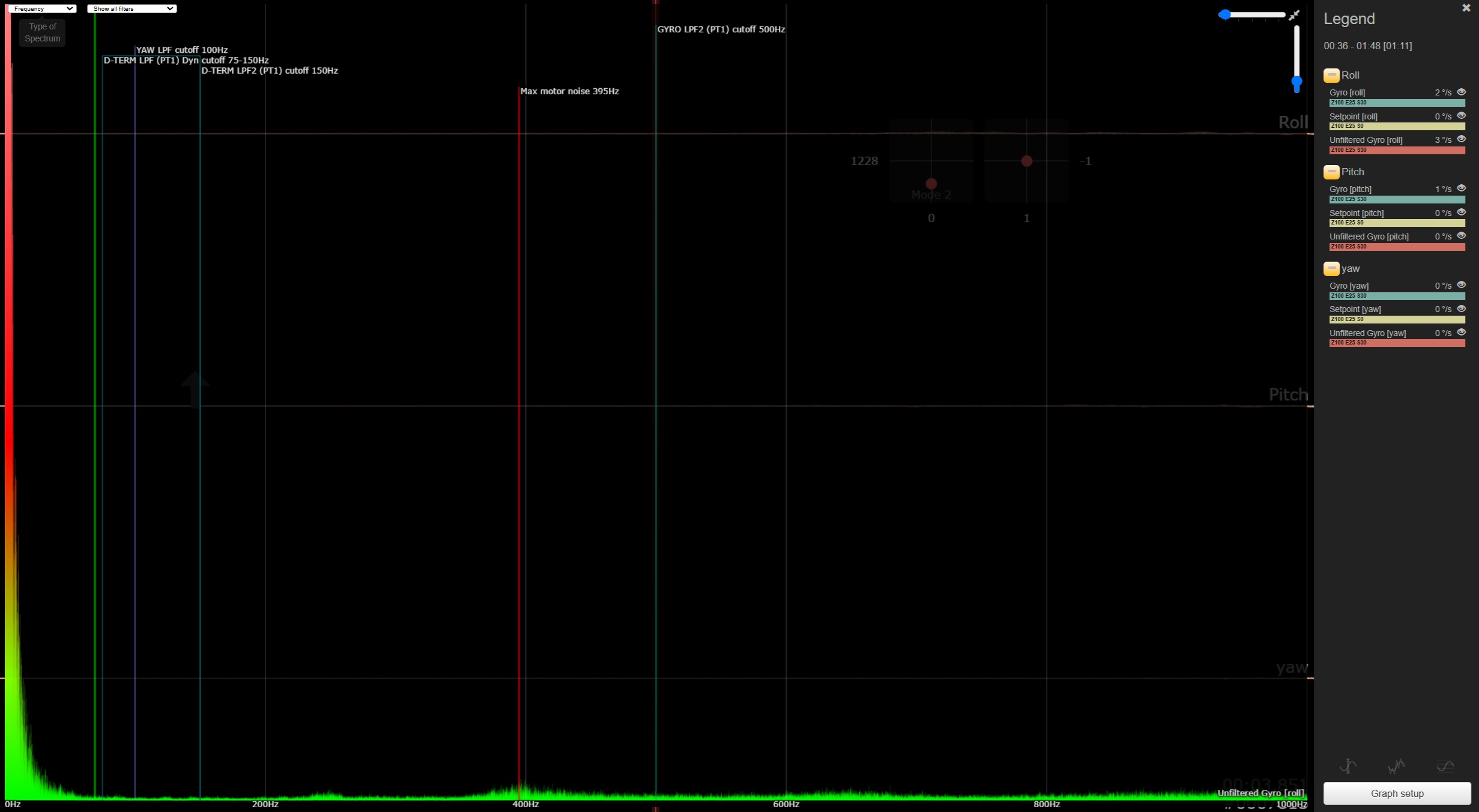The width and height of the screenshot is (1479, 812).
Task: Open Graph setup
Action: click(1397, 793)
